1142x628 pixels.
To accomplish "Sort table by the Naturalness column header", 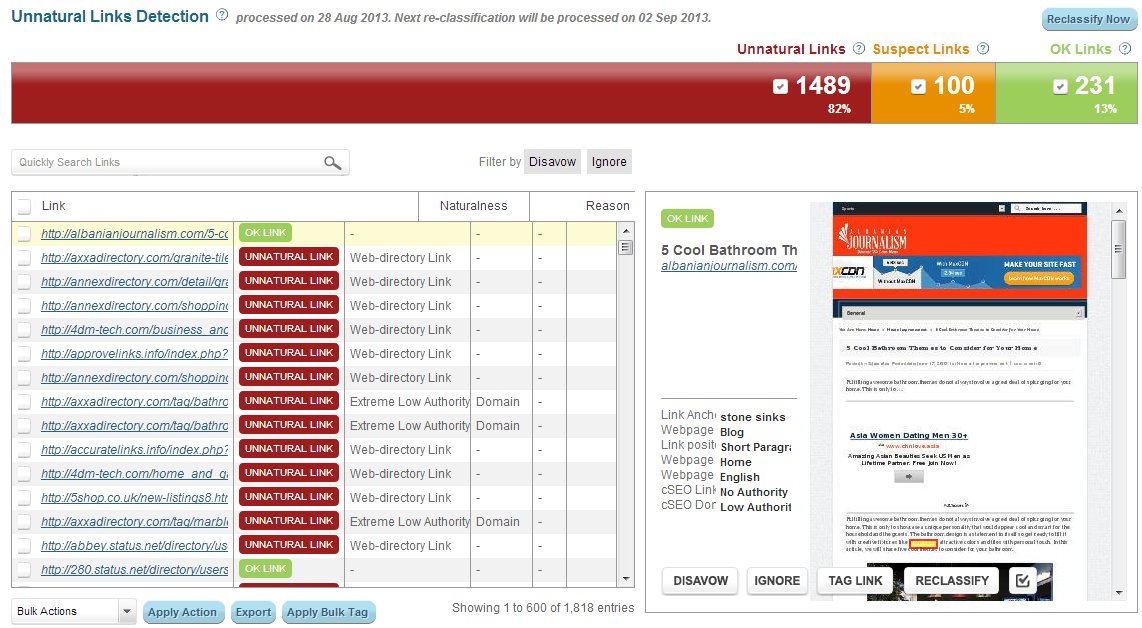I will point(473,206).
